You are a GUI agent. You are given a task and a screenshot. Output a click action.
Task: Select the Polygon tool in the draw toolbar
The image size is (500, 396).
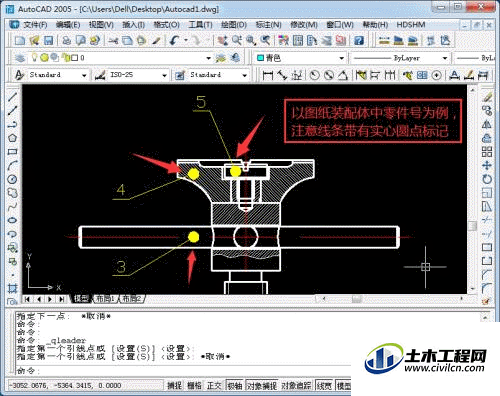click(12, 138)
